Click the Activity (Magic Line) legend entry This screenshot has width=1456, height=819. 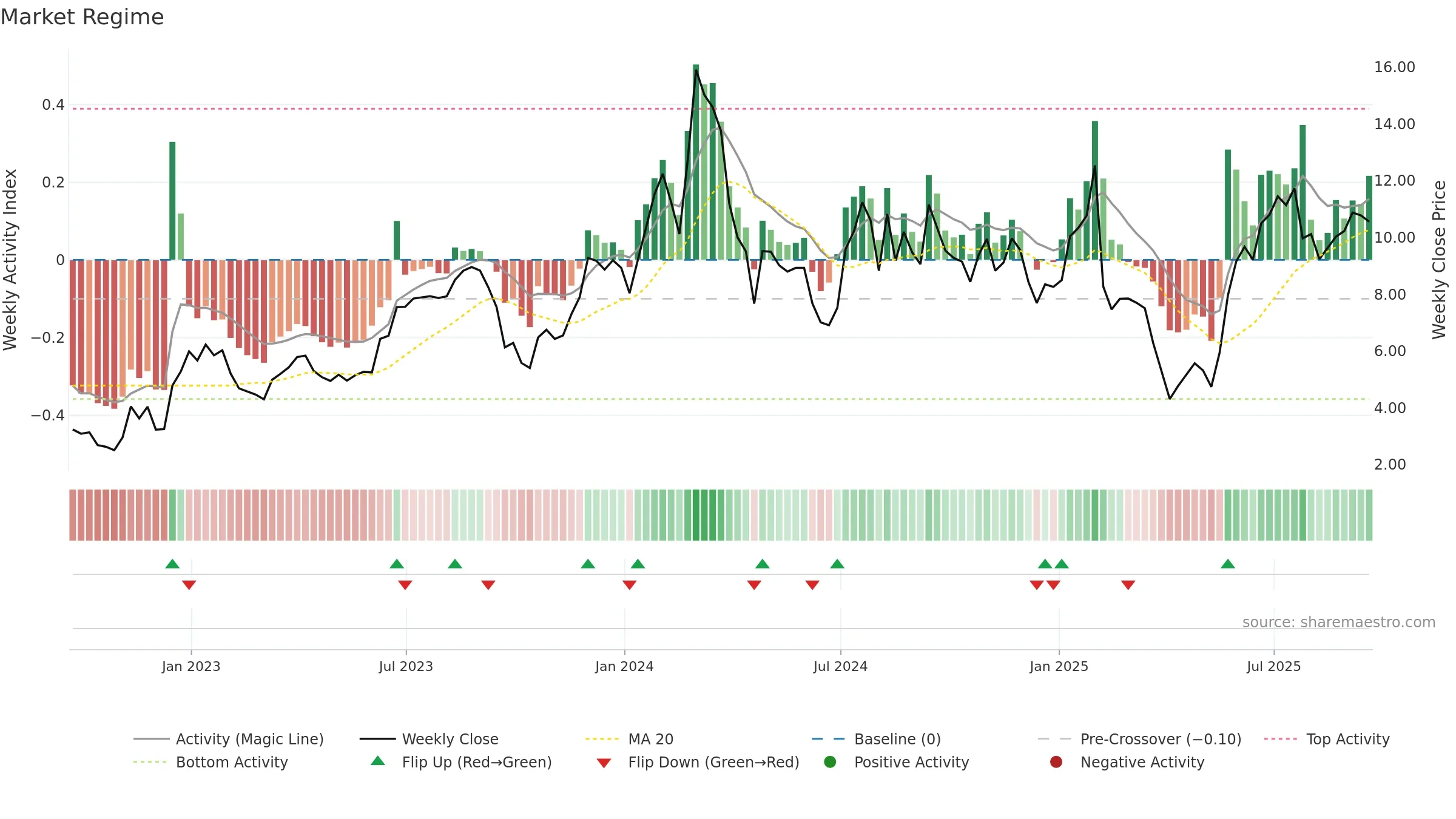(229, 739)
